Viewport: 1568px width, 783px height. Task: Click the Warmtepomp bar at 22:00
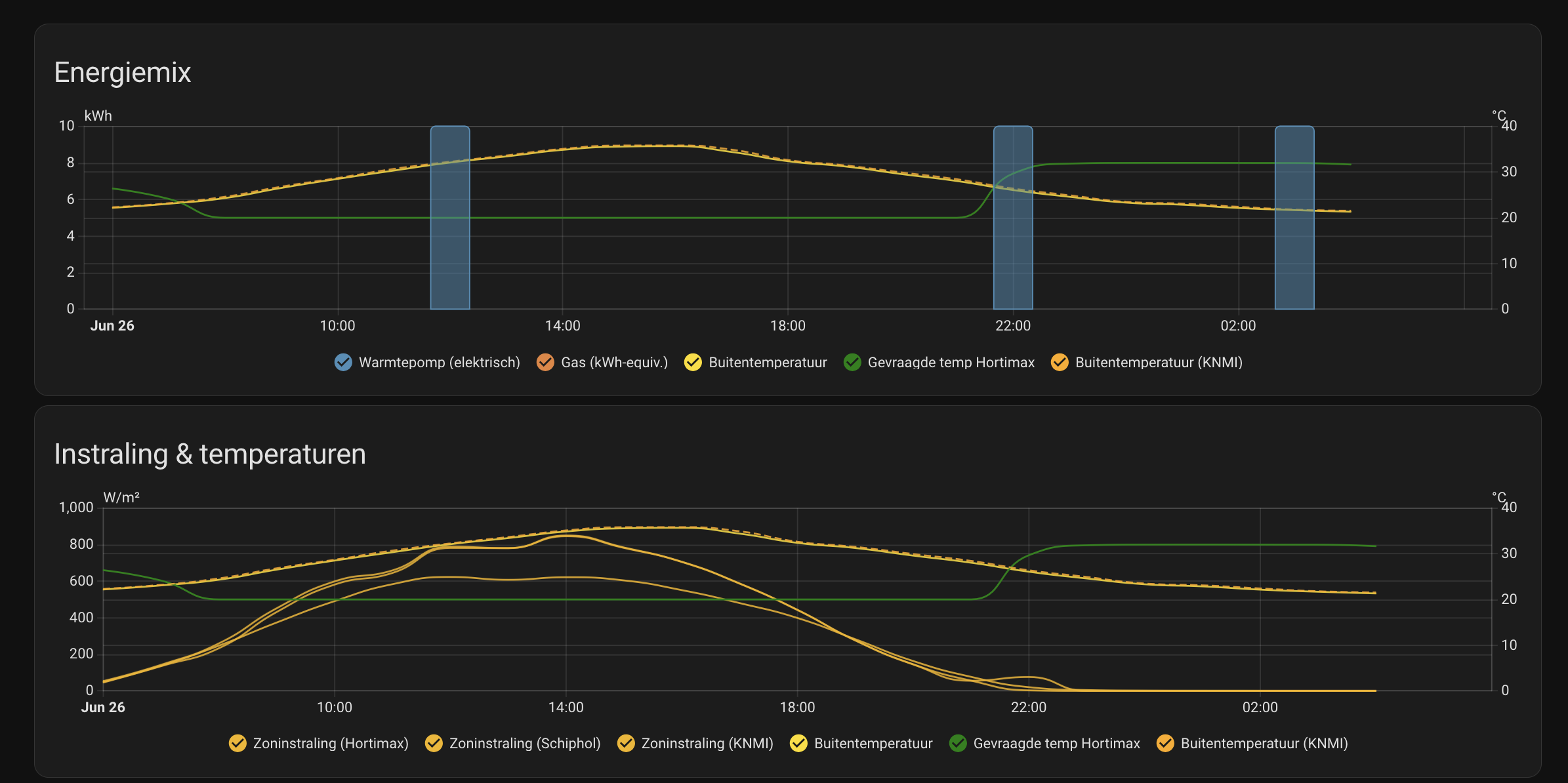tap(1013, 218)
